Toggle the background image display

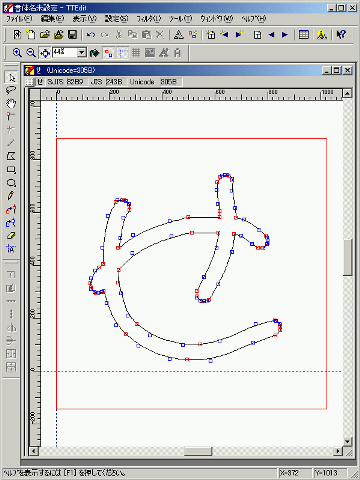coord(150,53)
